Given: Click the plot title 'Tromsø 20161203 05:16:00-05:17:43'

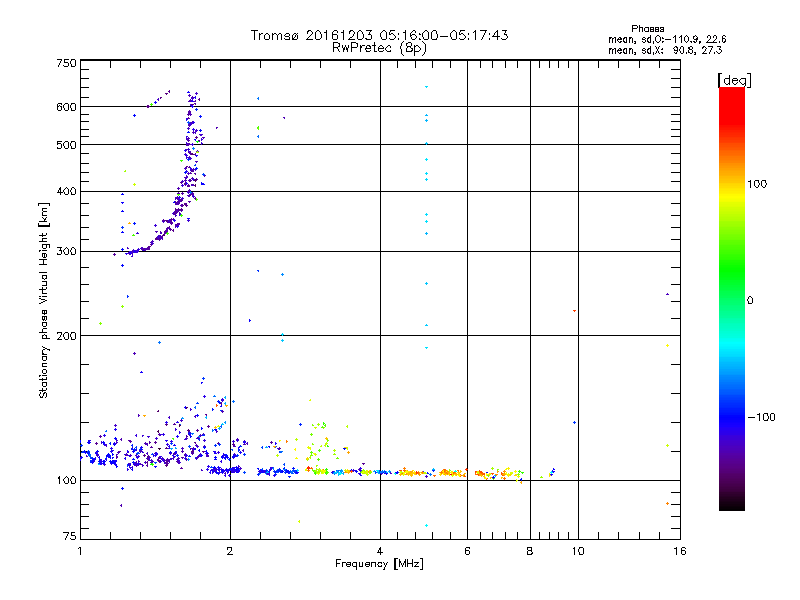Looking at the screenshot, I should click(380, 35).
